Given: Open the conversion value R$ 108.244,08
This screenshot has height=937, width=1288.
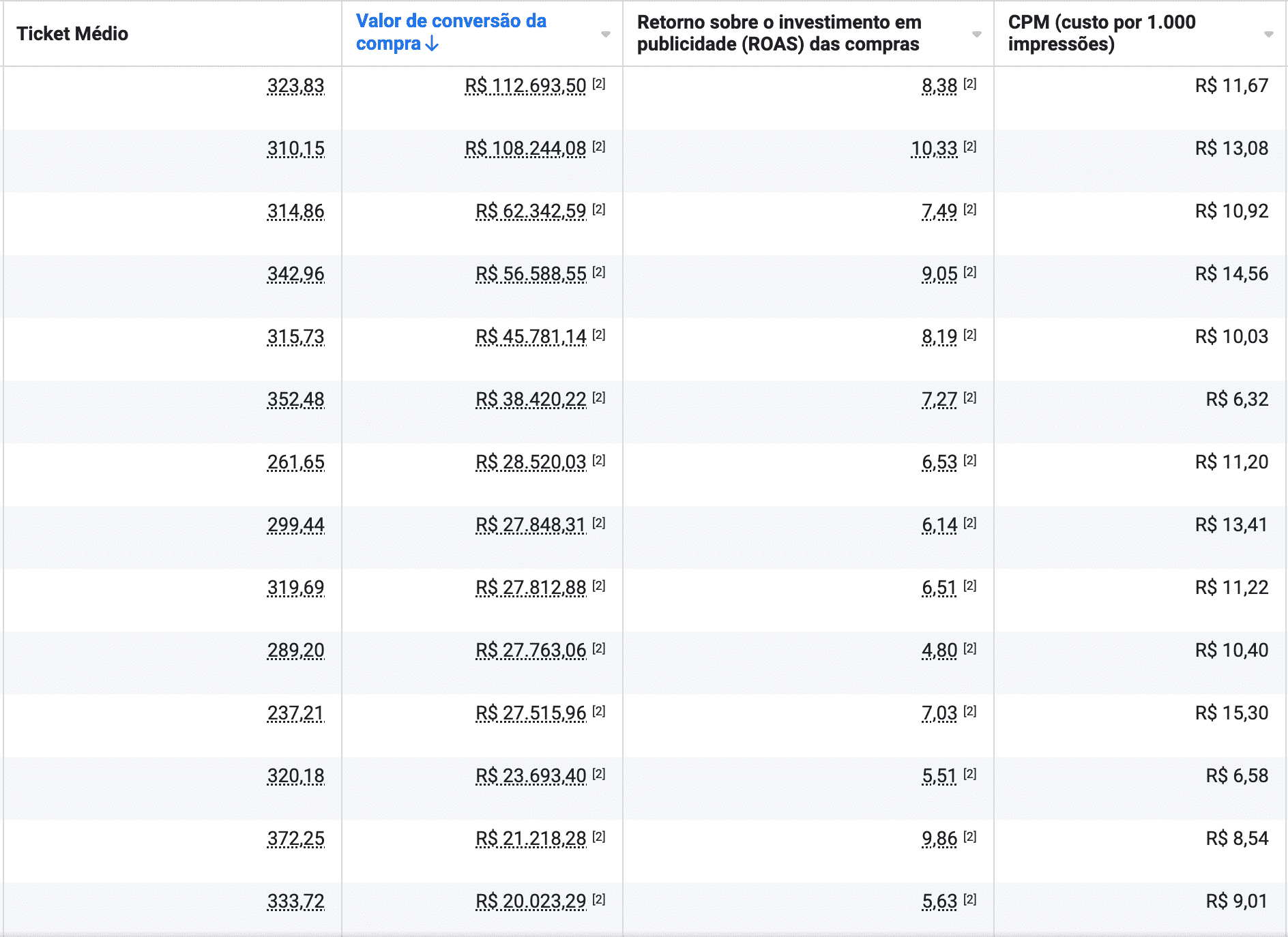Looking at the screenshot, I should [525, 149].
